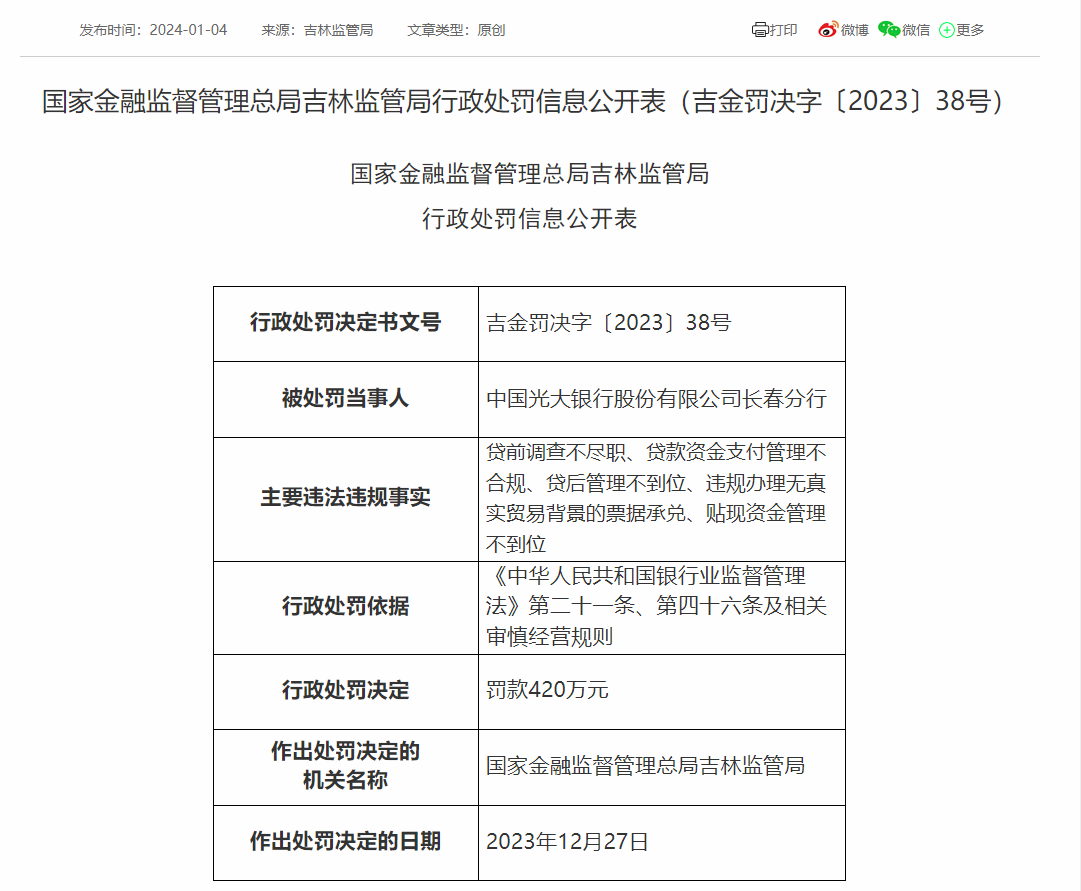
Task: Share via 微信 text link
Action: [x=916, y=30]
